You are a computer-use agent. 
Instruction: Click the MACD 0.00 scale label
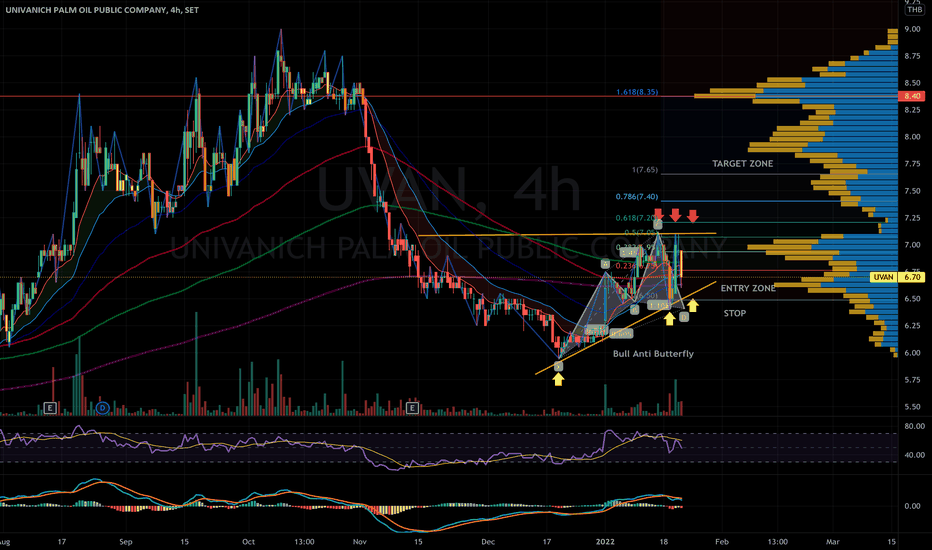coord(912,507)
